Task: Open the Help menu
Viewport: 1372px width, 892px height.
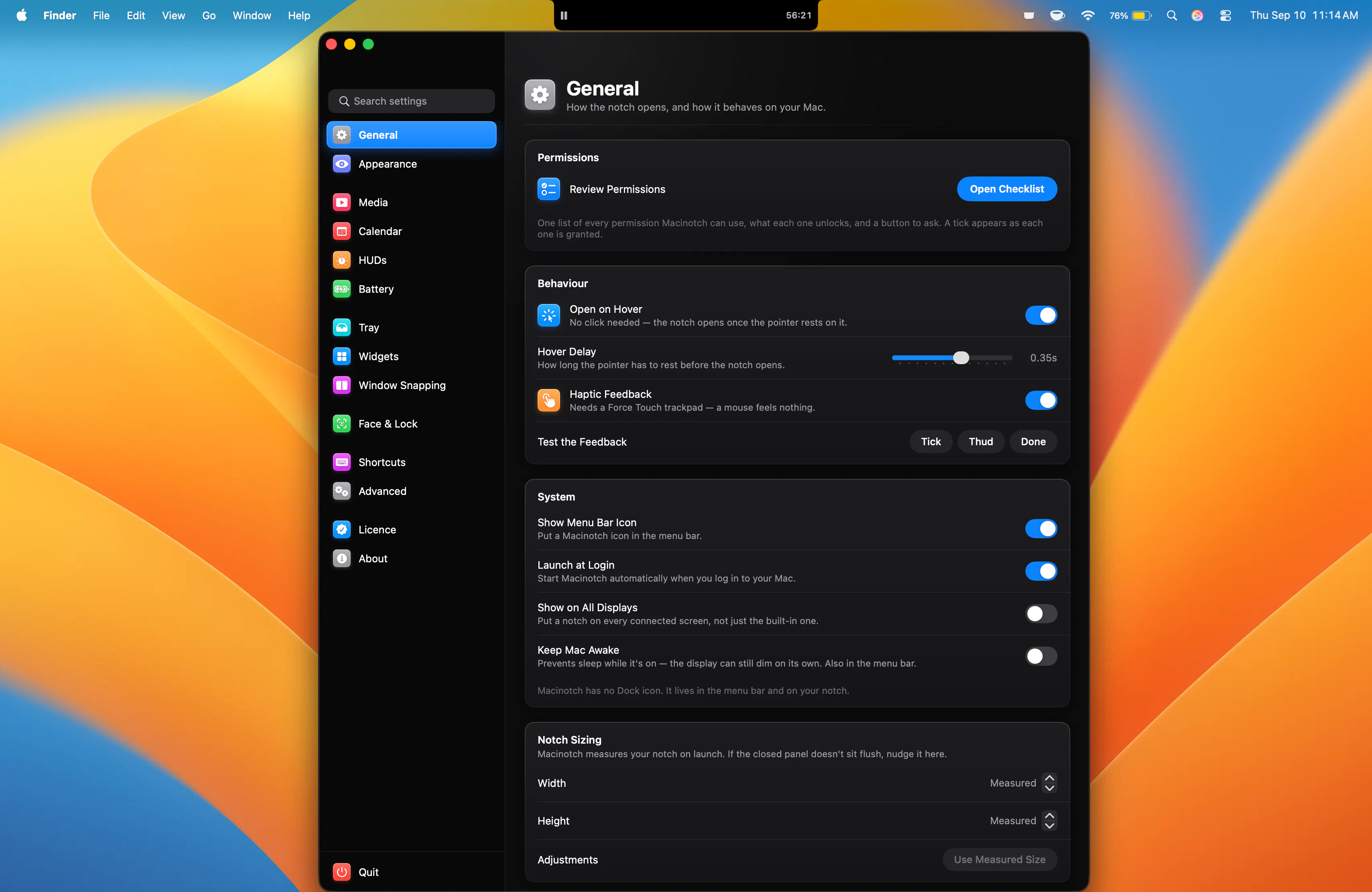Action: pos(298,16)
